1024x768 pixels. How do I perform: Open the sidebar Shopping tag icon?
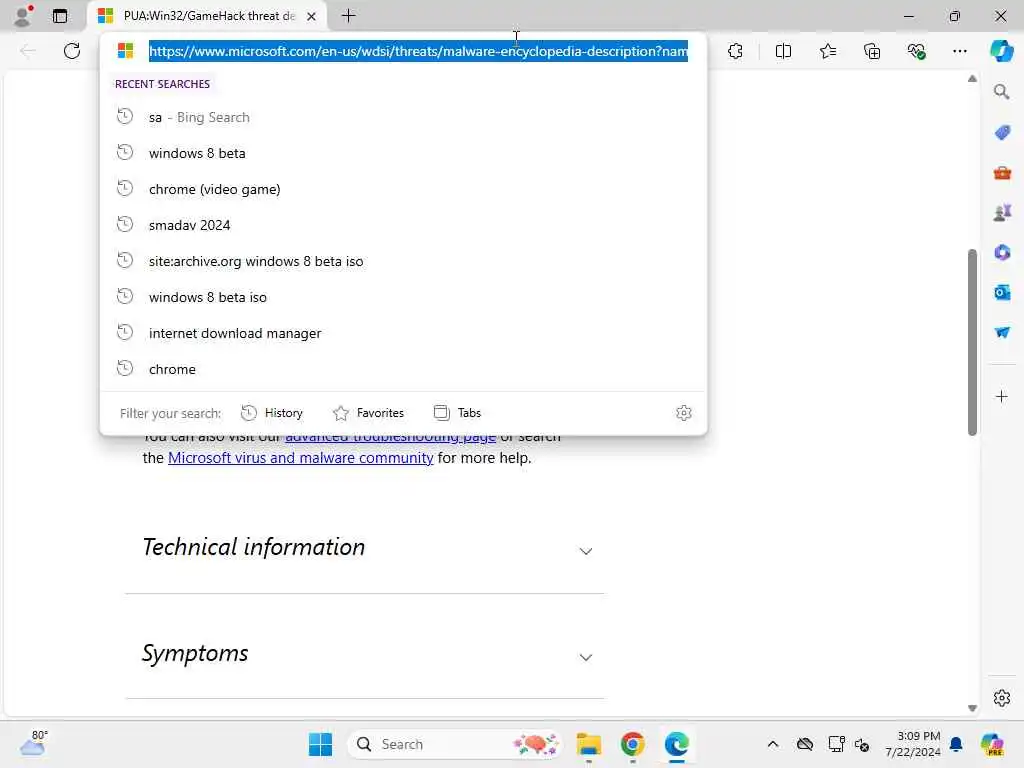[x=1002, y=133]
